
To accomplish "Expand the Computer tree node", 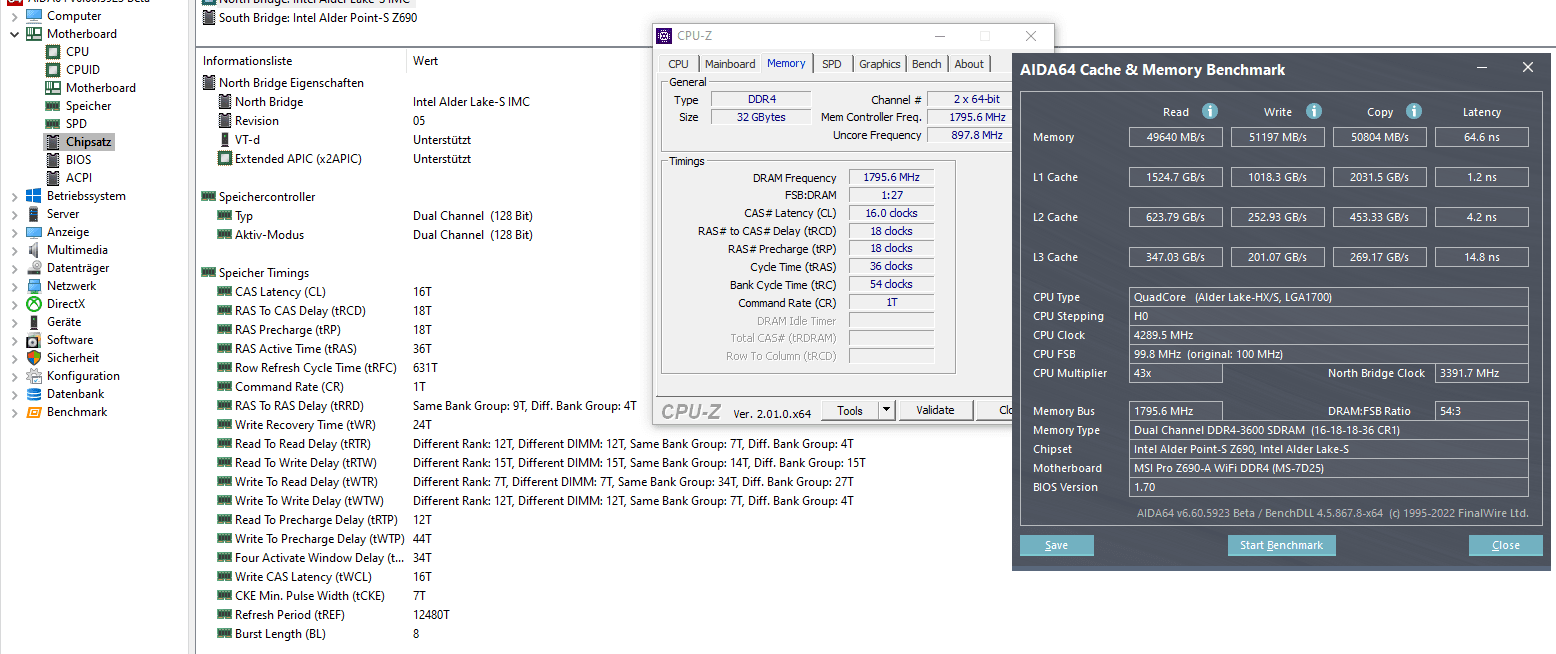I will coord(14,16).
